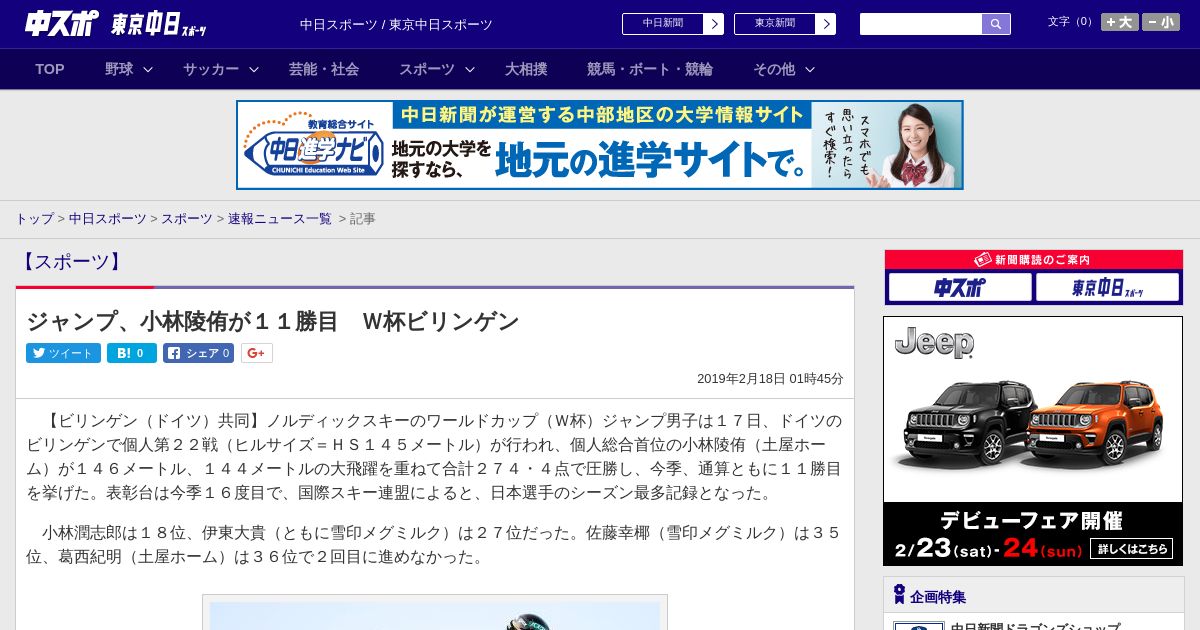The height and width of the screenshot is (630, 1200).
Task: Open 競馬・ボート・競輪 navigation item
Action: click(x=650, y=69)
